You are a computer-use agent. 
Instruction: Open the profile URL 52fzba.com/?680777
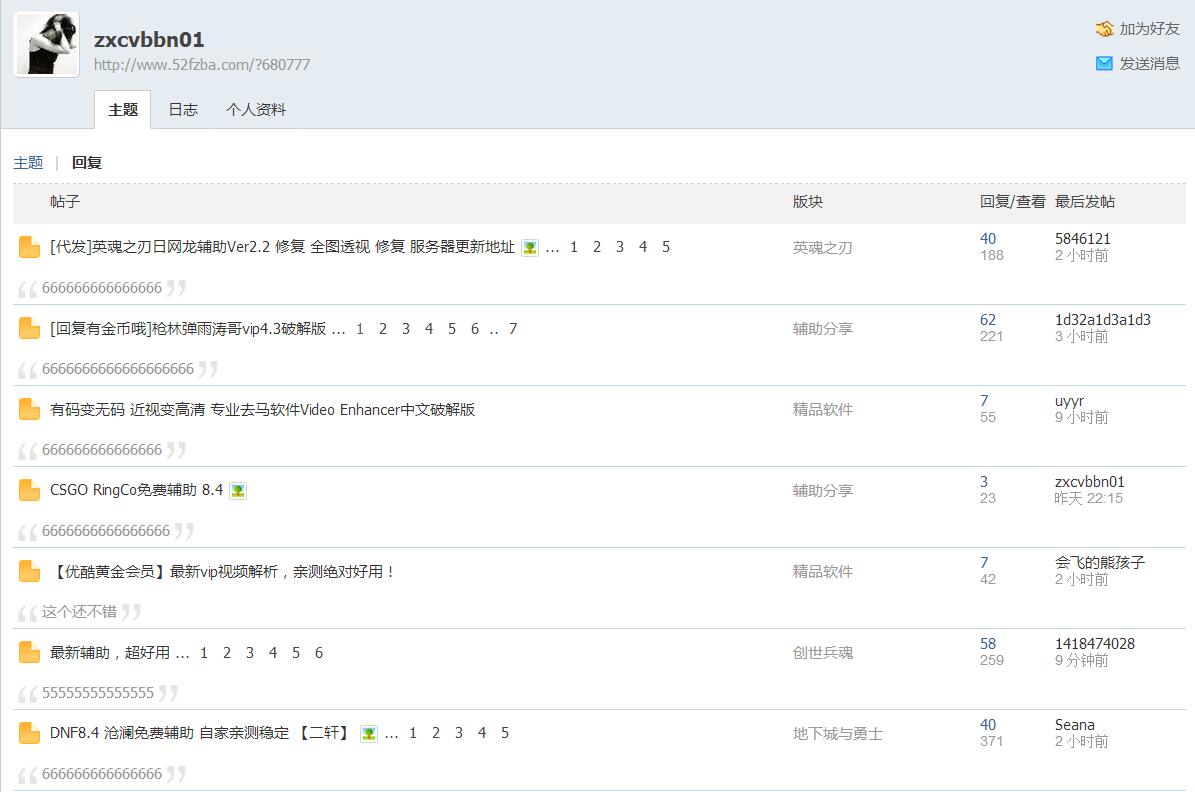[202, 65]
